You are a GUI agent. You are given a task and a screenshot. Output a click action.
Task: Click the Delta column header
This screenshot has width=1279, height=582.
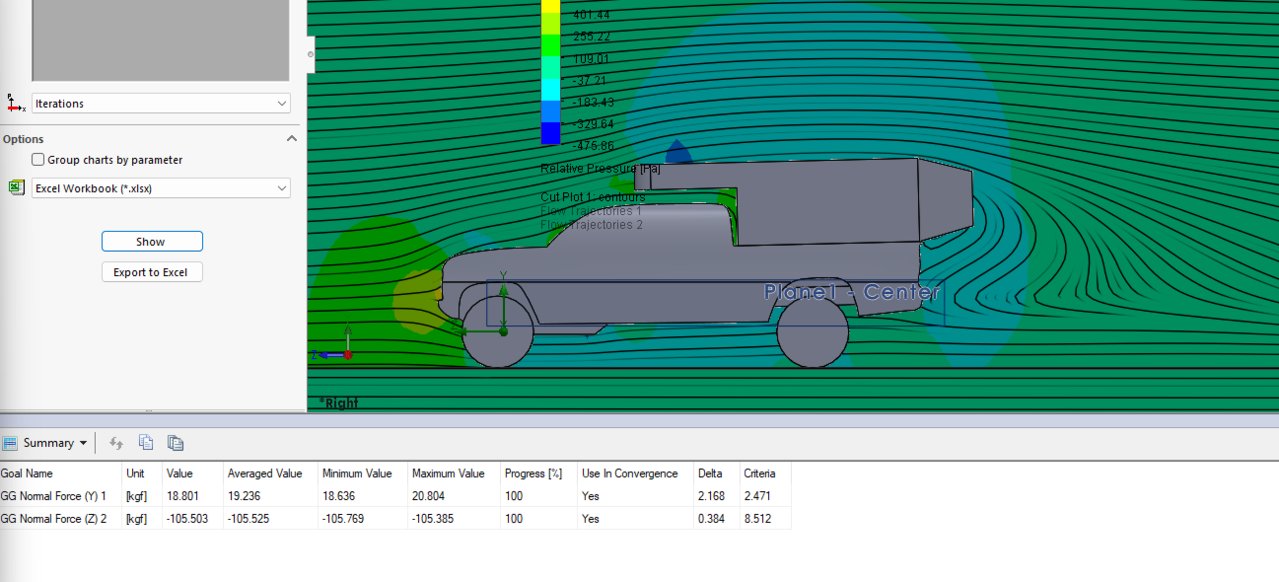pos(711,473)
